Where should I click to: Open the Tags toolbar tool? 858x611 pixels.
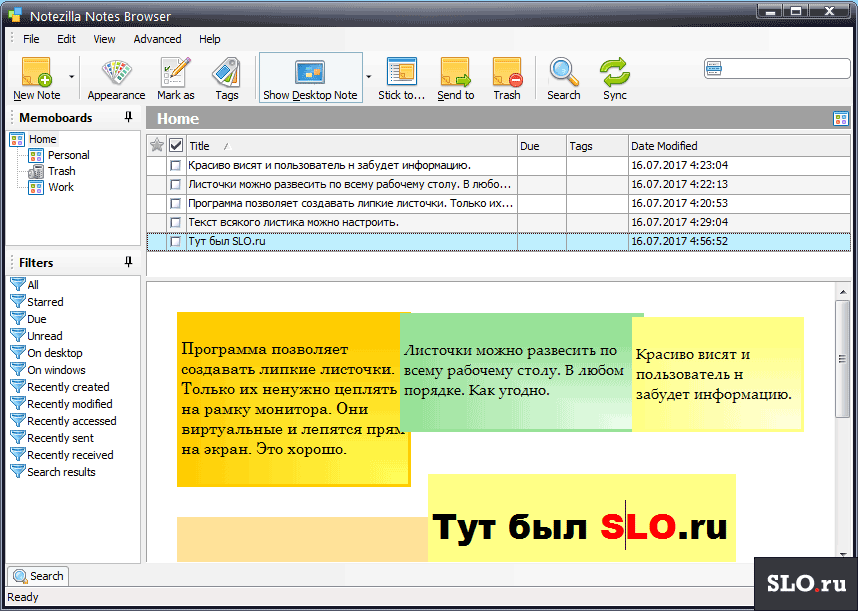(227, 78)
